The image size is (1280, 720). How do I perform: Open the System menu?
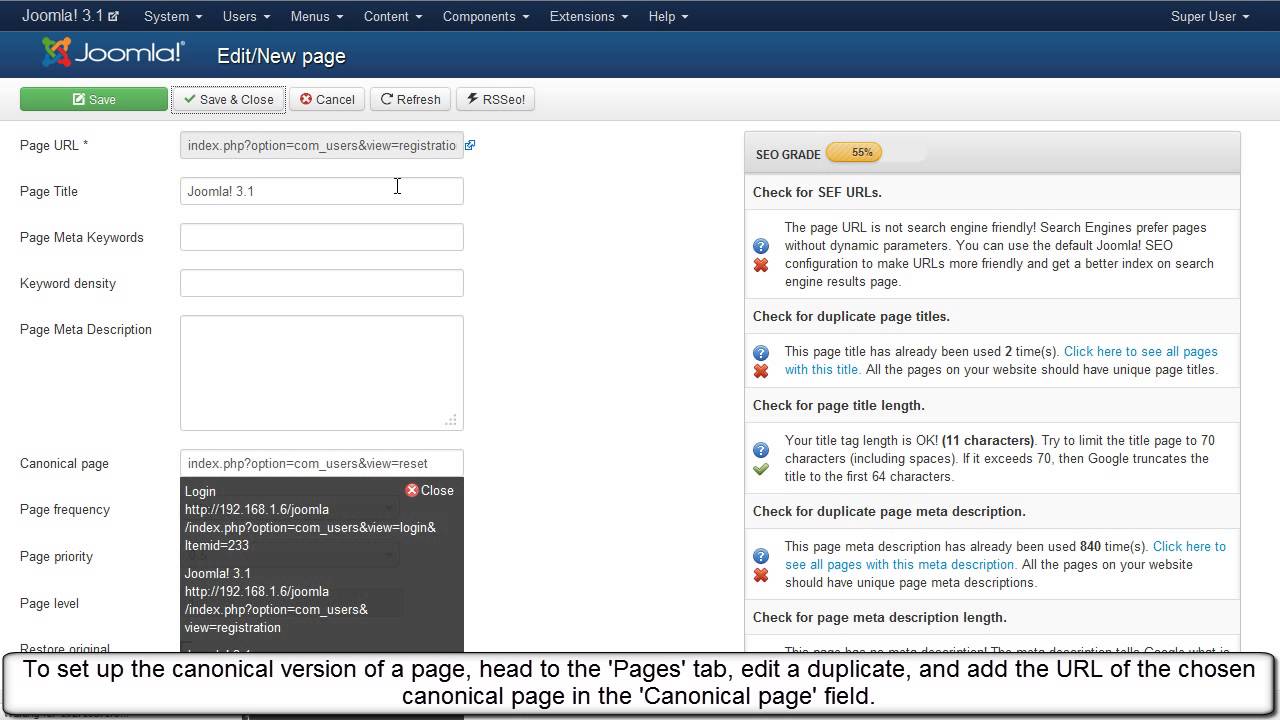point(173,16)
